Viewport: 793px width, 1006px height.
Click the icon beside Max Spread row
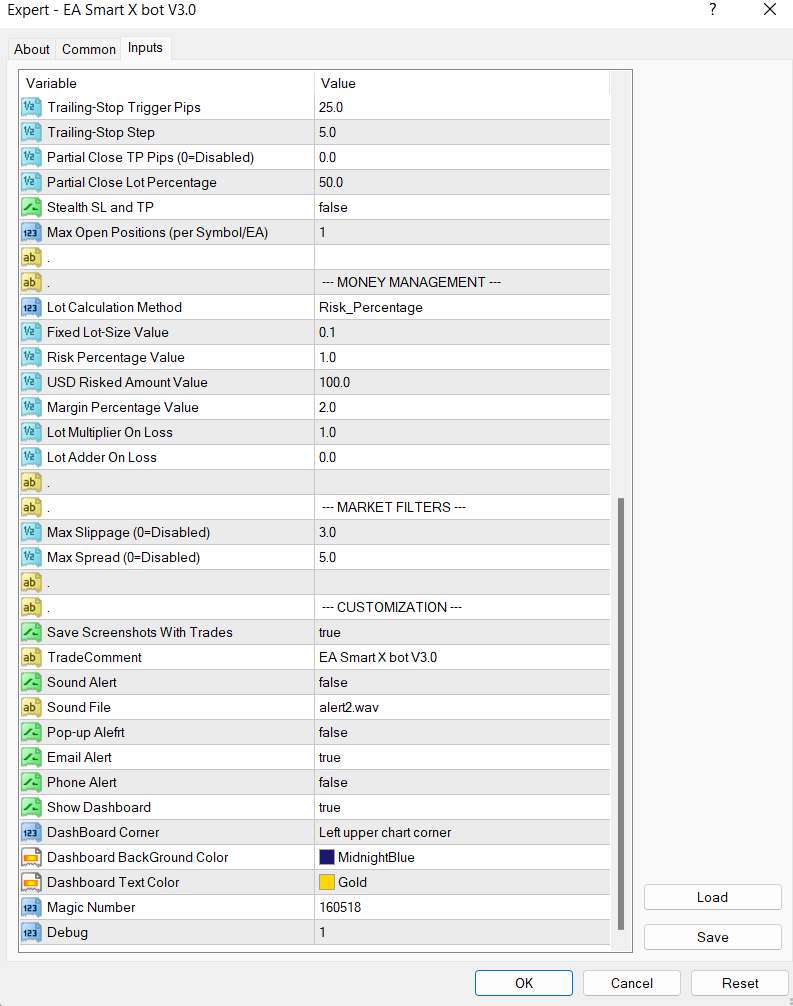(x=31, y=557)
